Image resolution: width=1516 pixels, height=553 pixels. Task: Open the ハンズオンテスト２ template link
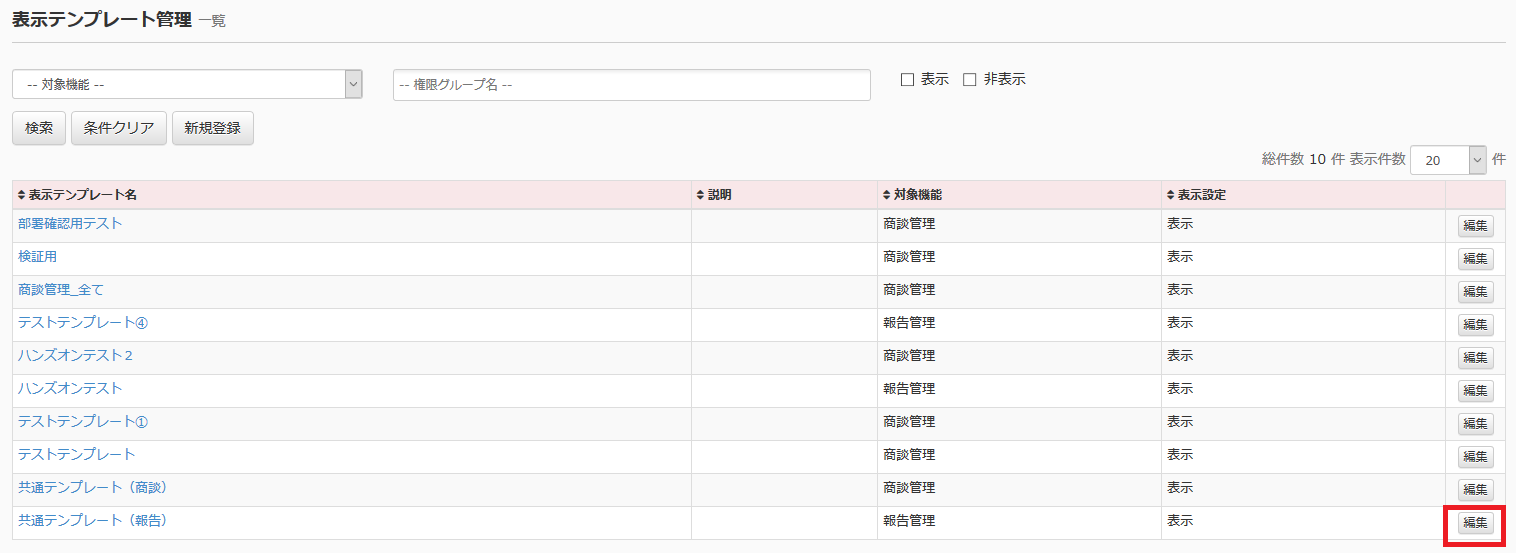tap(76, 356)
